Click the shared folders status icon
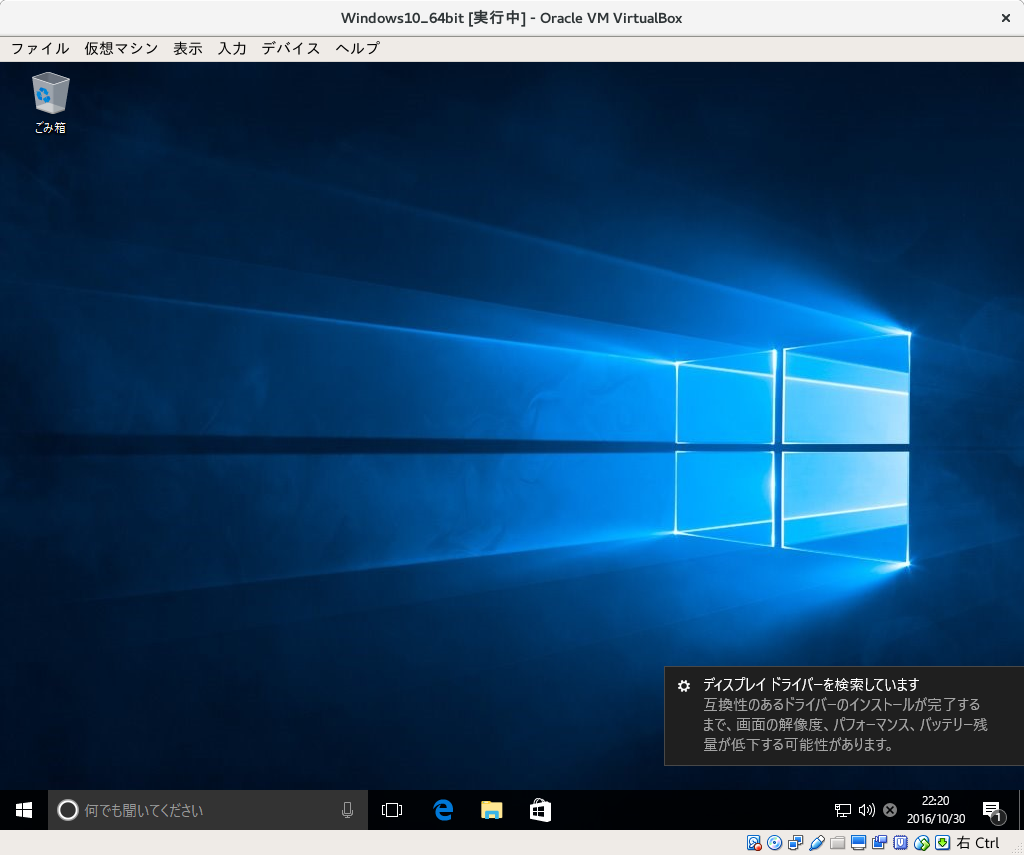Screen dimensions: 1024x855 point(837,843)
